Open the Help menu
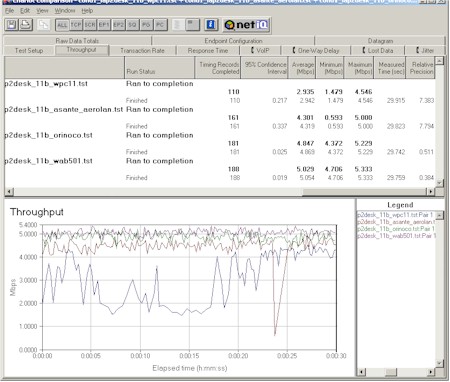 (x=87, y=11)
